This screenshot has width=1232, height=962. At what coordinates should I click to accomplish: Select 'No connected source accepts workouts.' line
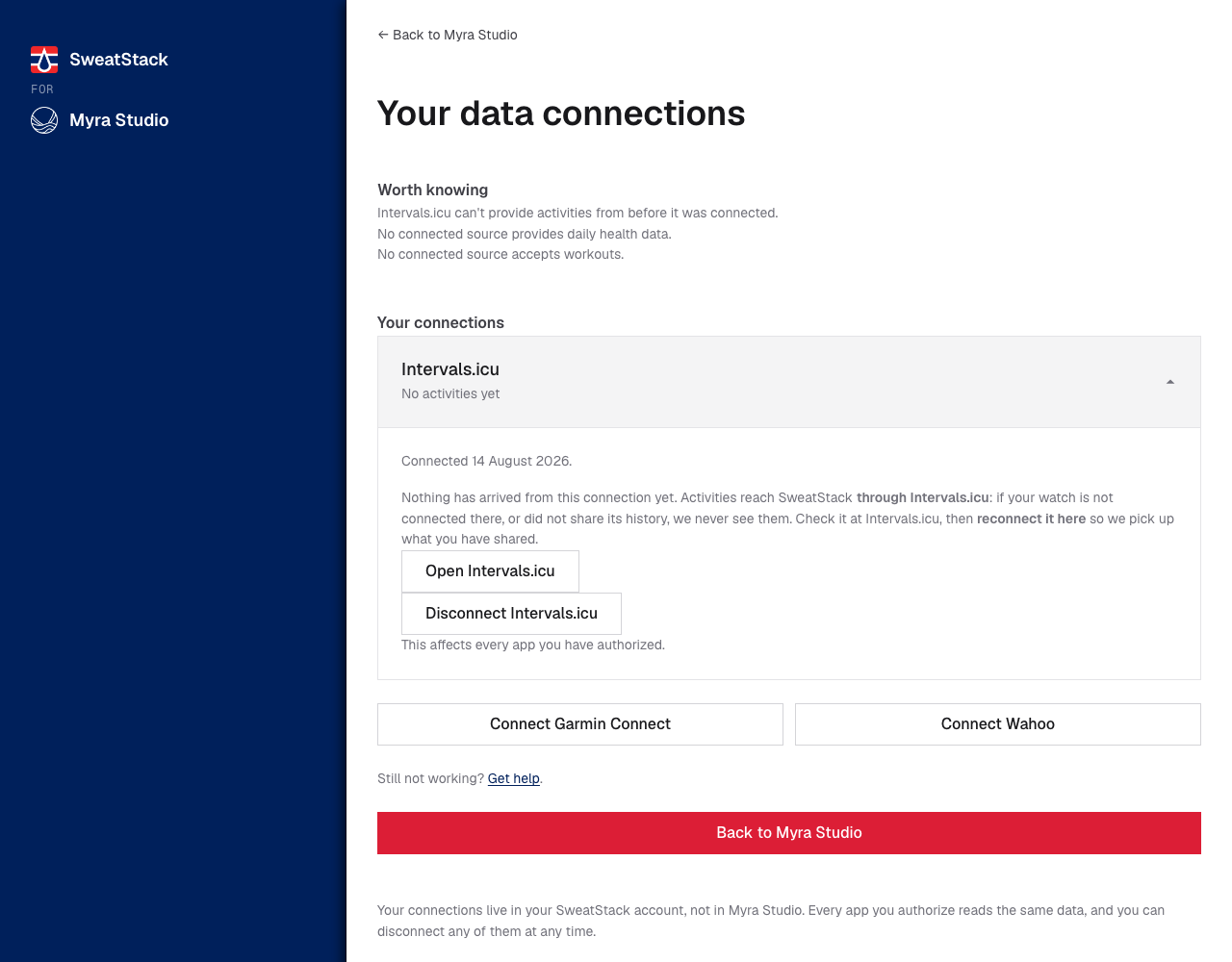click(500, 254)
